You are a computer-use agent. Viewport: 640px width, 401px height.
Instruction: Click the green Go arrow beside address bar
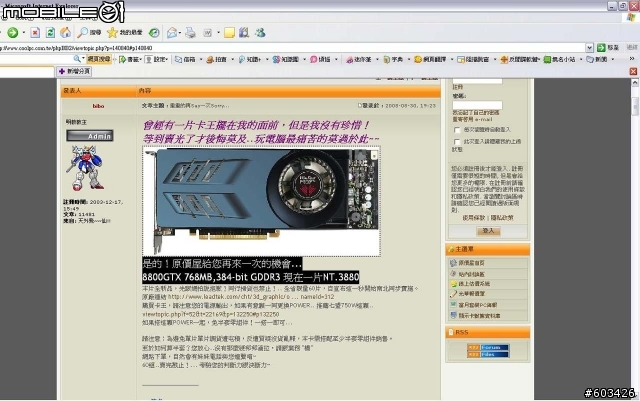click(x=601, y=48)
